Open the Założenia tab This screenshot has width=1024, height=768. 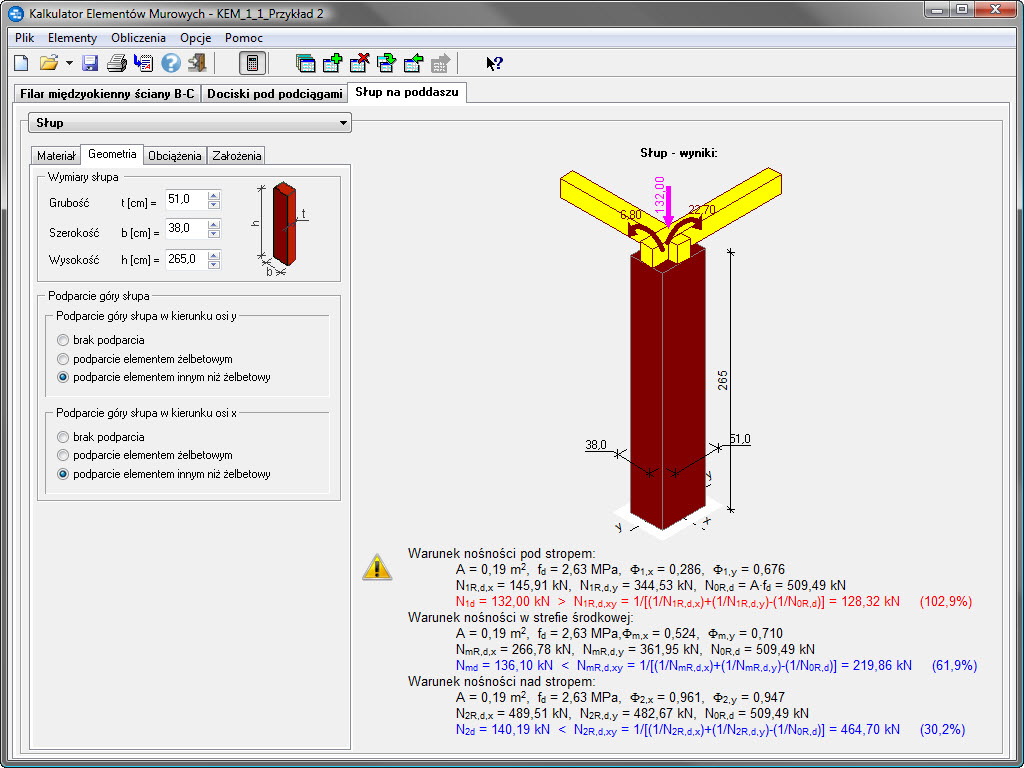pos(237,156)
